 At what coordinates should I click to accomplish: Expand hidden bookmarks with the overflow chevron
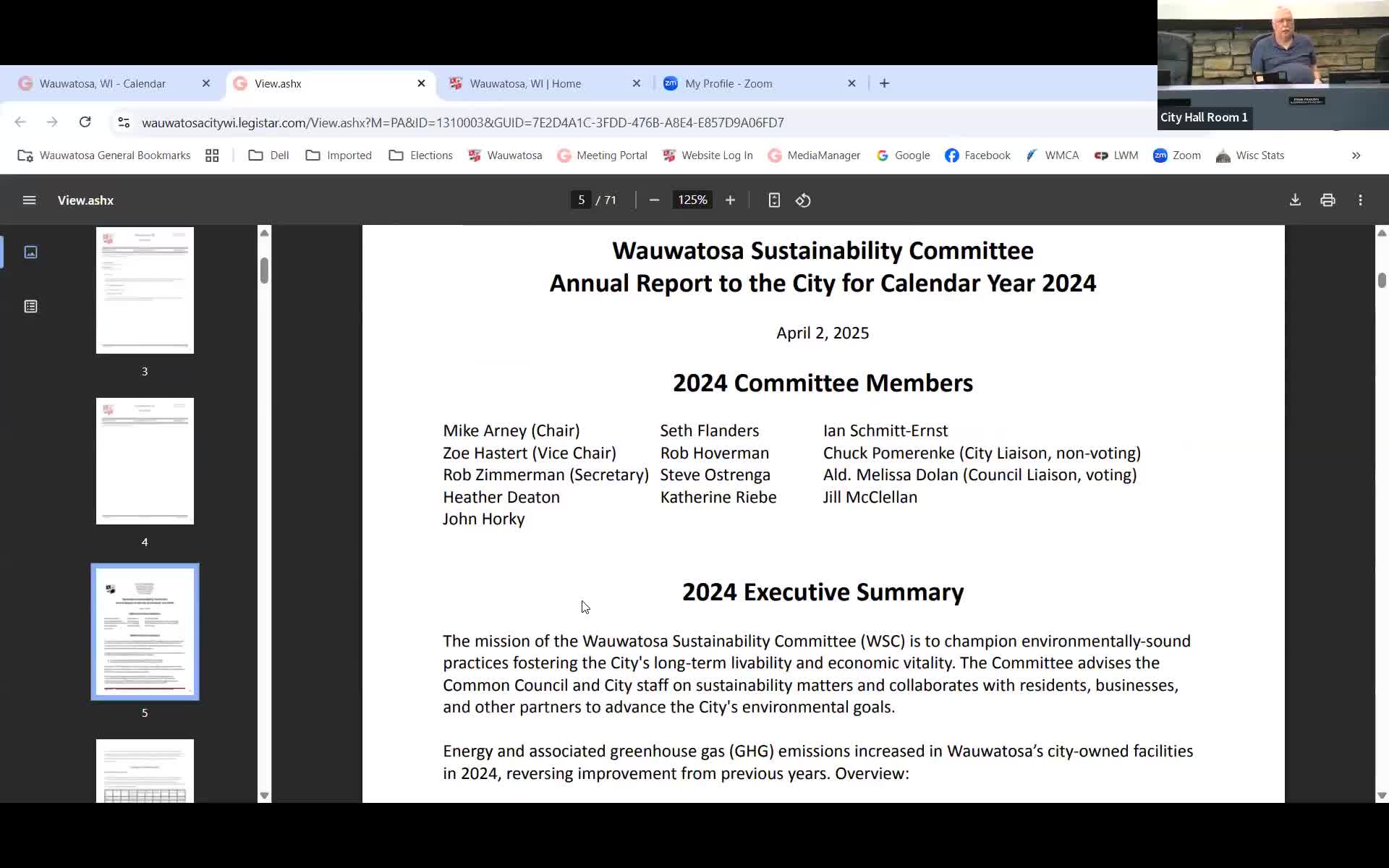click(1356, 155)
